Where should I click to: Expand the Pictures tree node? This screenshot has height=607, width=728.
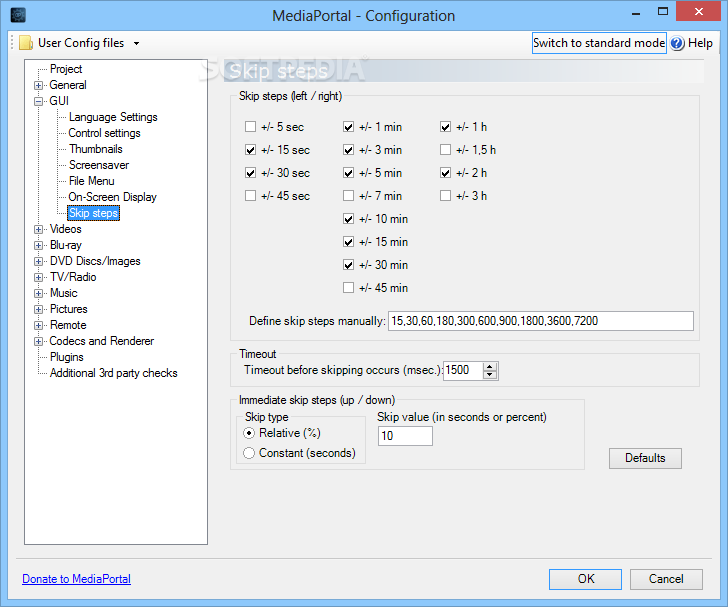coord(39,309)
